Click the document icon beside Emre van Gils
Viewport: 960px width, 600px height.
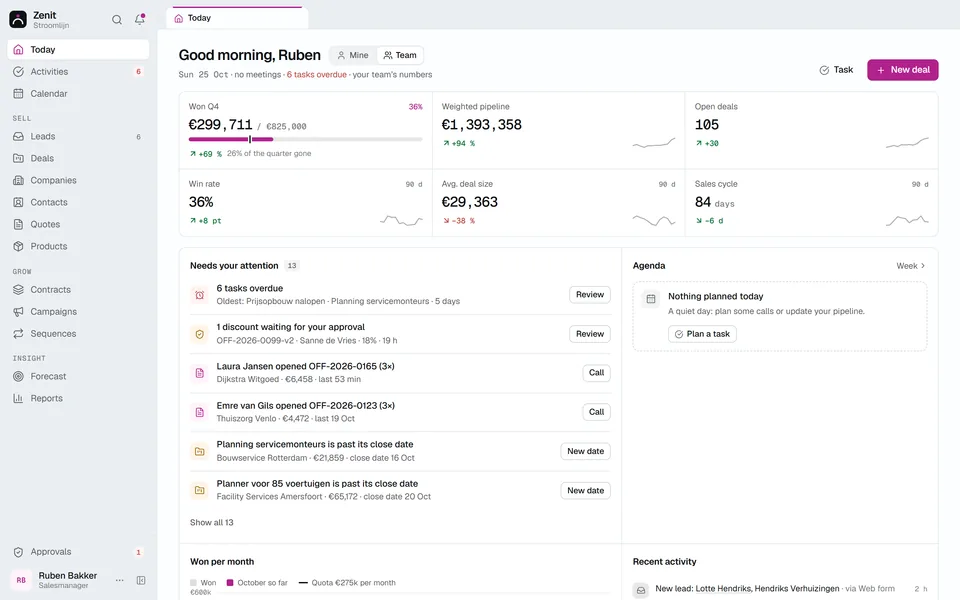click(x=200, y=413)
